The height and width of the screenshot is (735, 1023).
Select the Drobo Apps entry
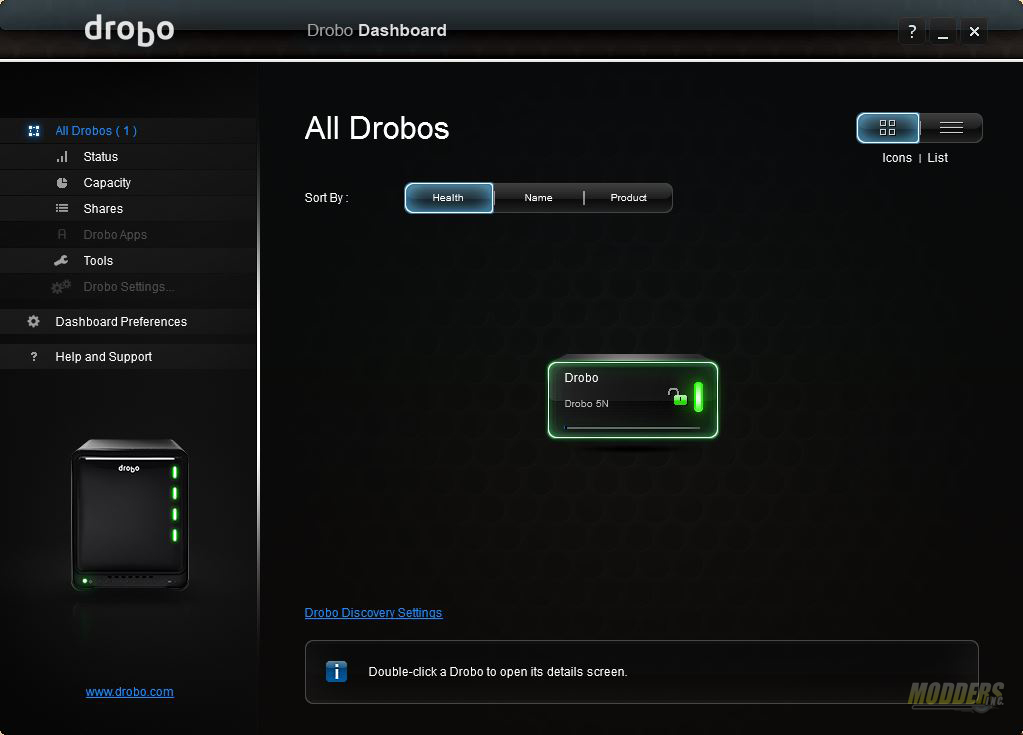[129, 235]
